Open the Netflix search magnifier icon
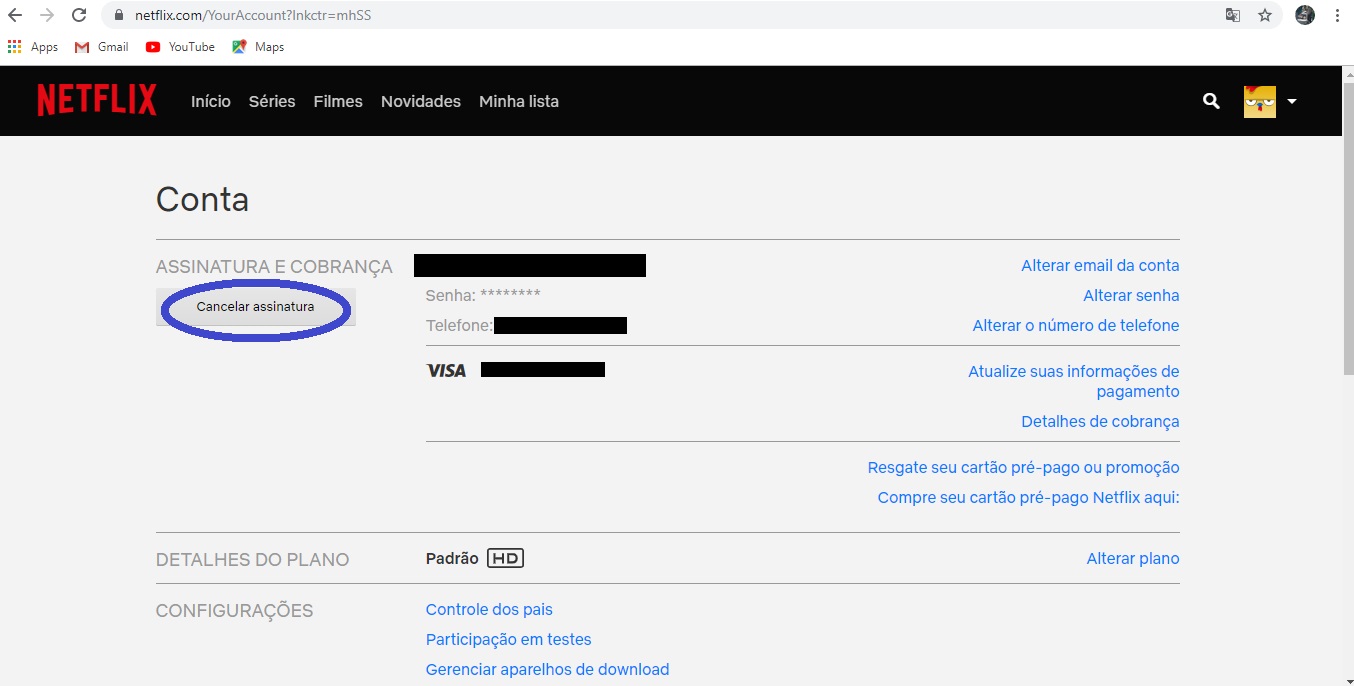 (1211, 101)
